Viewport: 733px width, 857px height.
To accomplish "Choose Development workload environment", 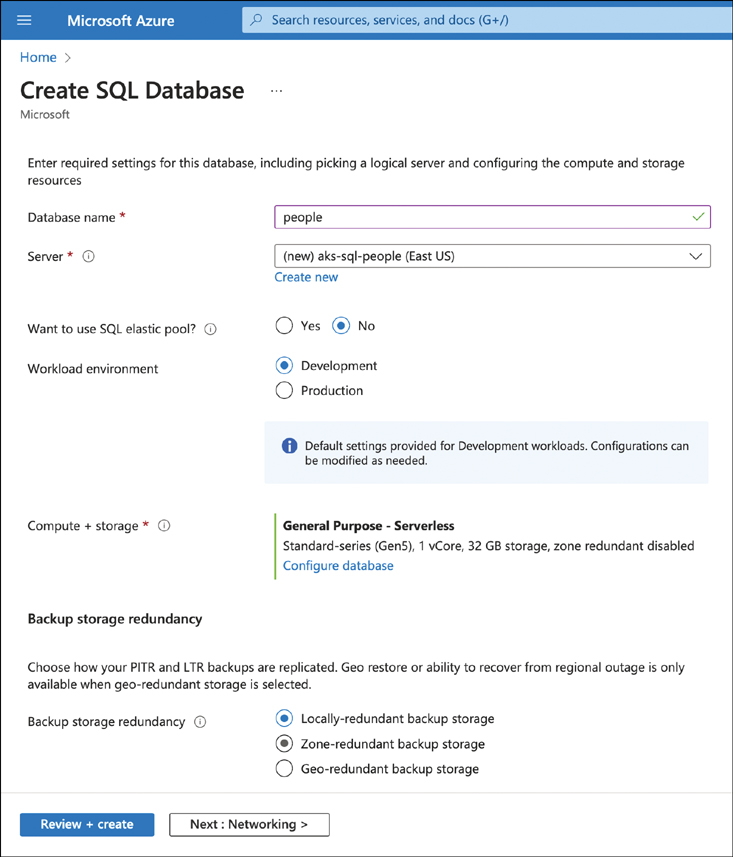I will click(284, 366).
